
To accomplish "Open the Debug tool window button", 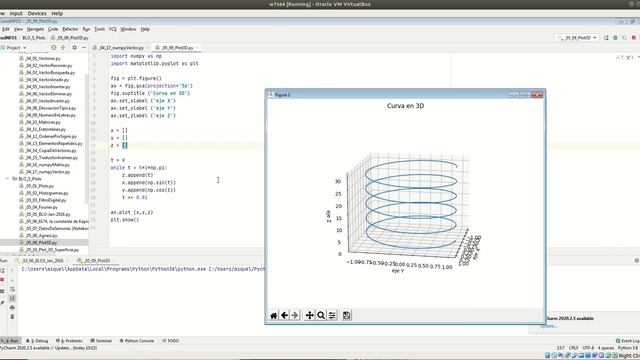I will [x=38, y=340].
